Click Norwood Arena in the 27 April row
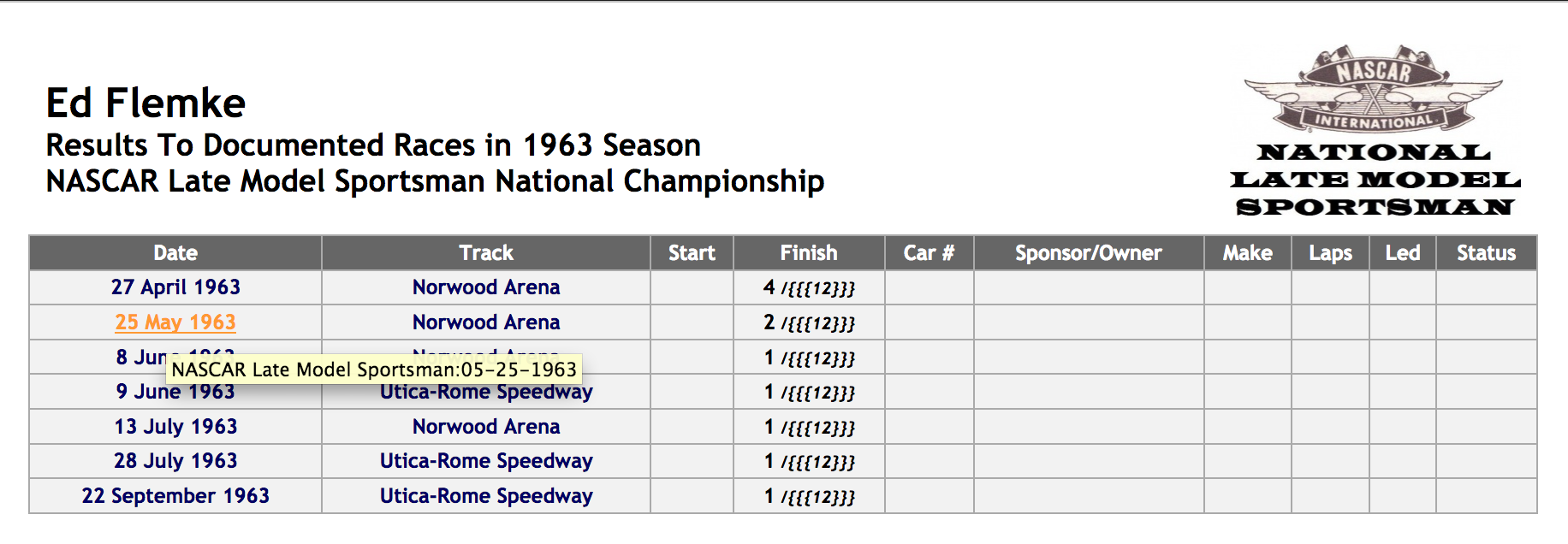This screenshot has width=1568, height=544. [x=486, y=287]
